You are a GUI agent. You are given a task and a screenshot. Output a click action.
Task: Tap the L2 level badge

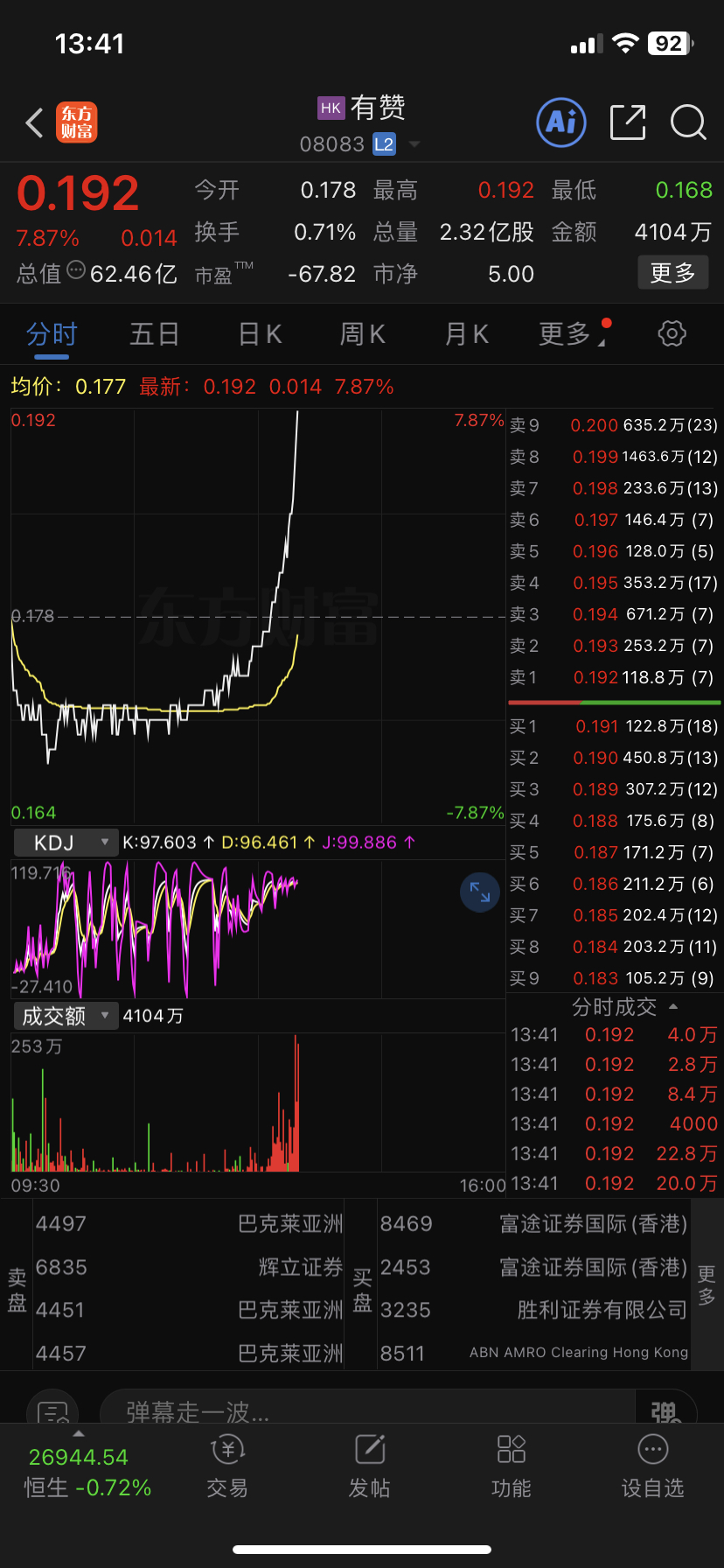pyautogui.click(x=384, y=144)
